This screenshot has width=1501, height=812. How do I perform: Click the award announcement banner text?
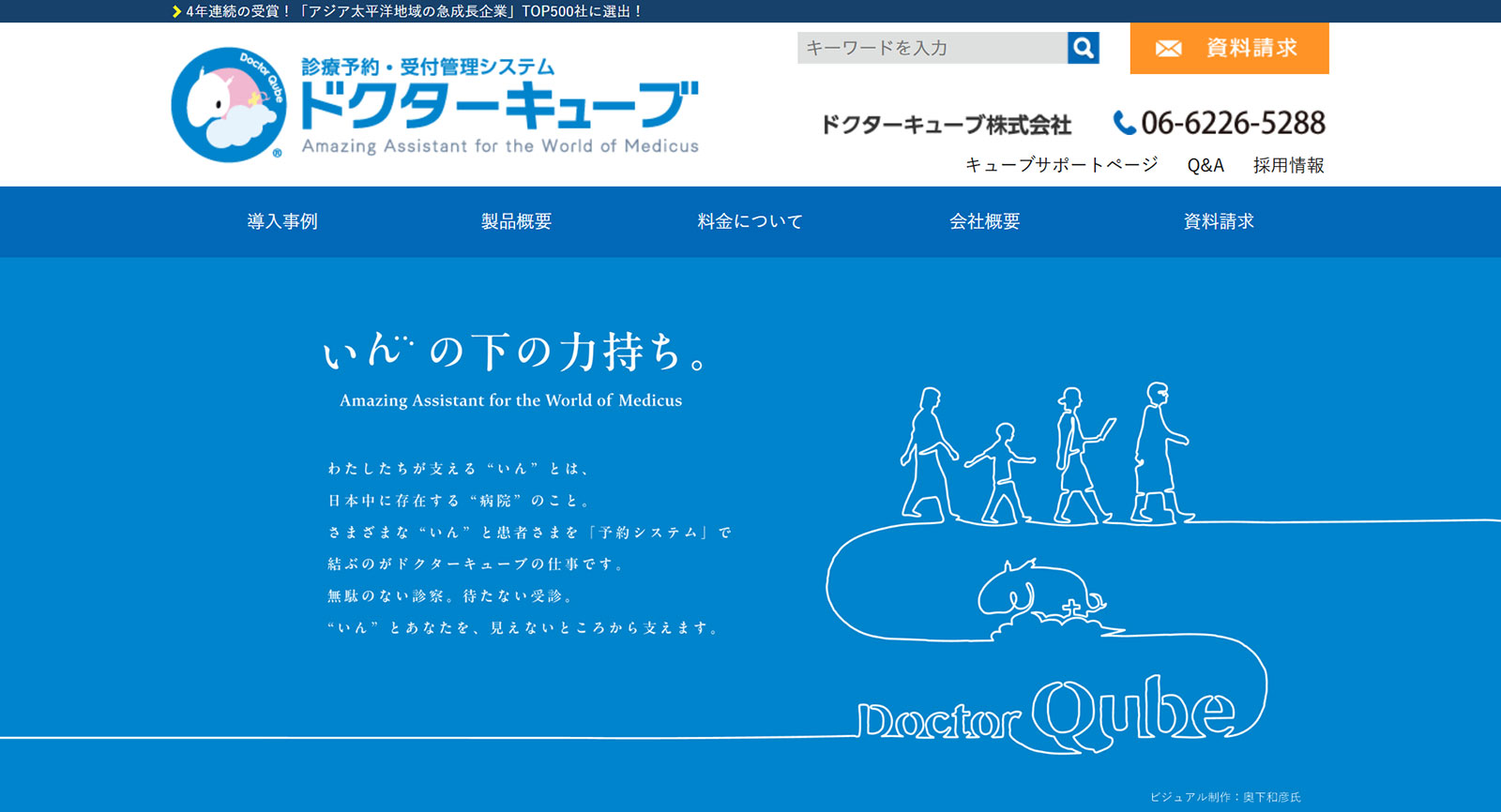(414, 11)
